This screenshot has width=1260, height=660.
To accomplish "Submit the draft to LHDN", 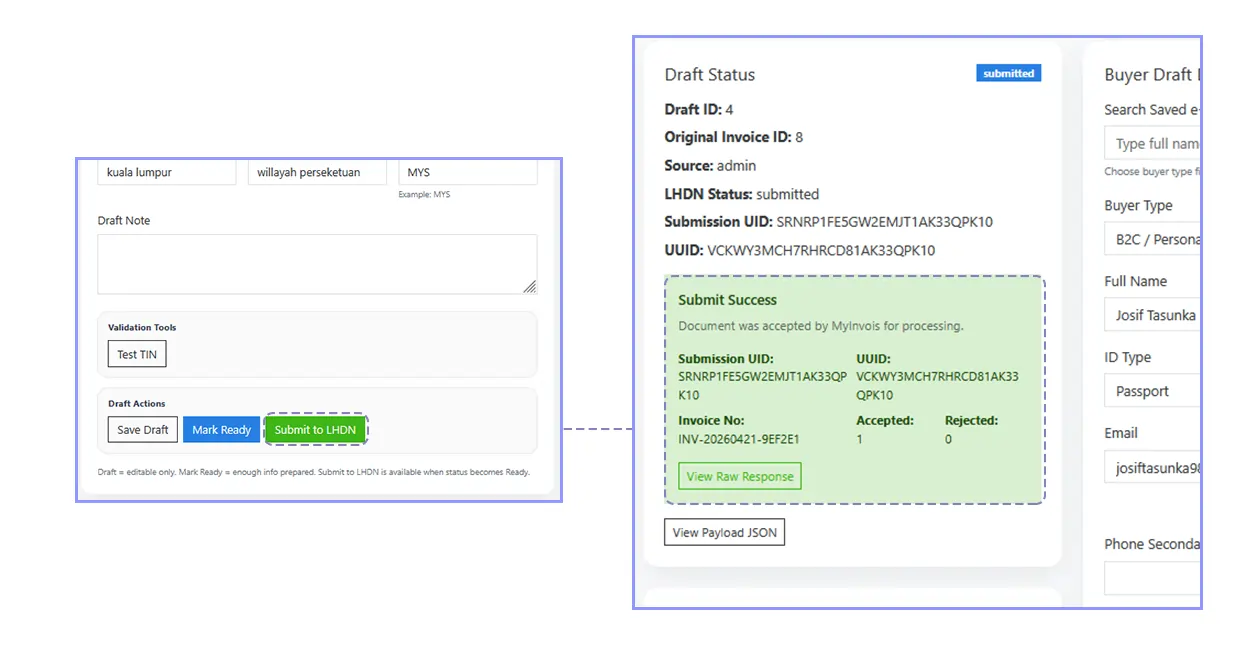I will click(316, 429).
